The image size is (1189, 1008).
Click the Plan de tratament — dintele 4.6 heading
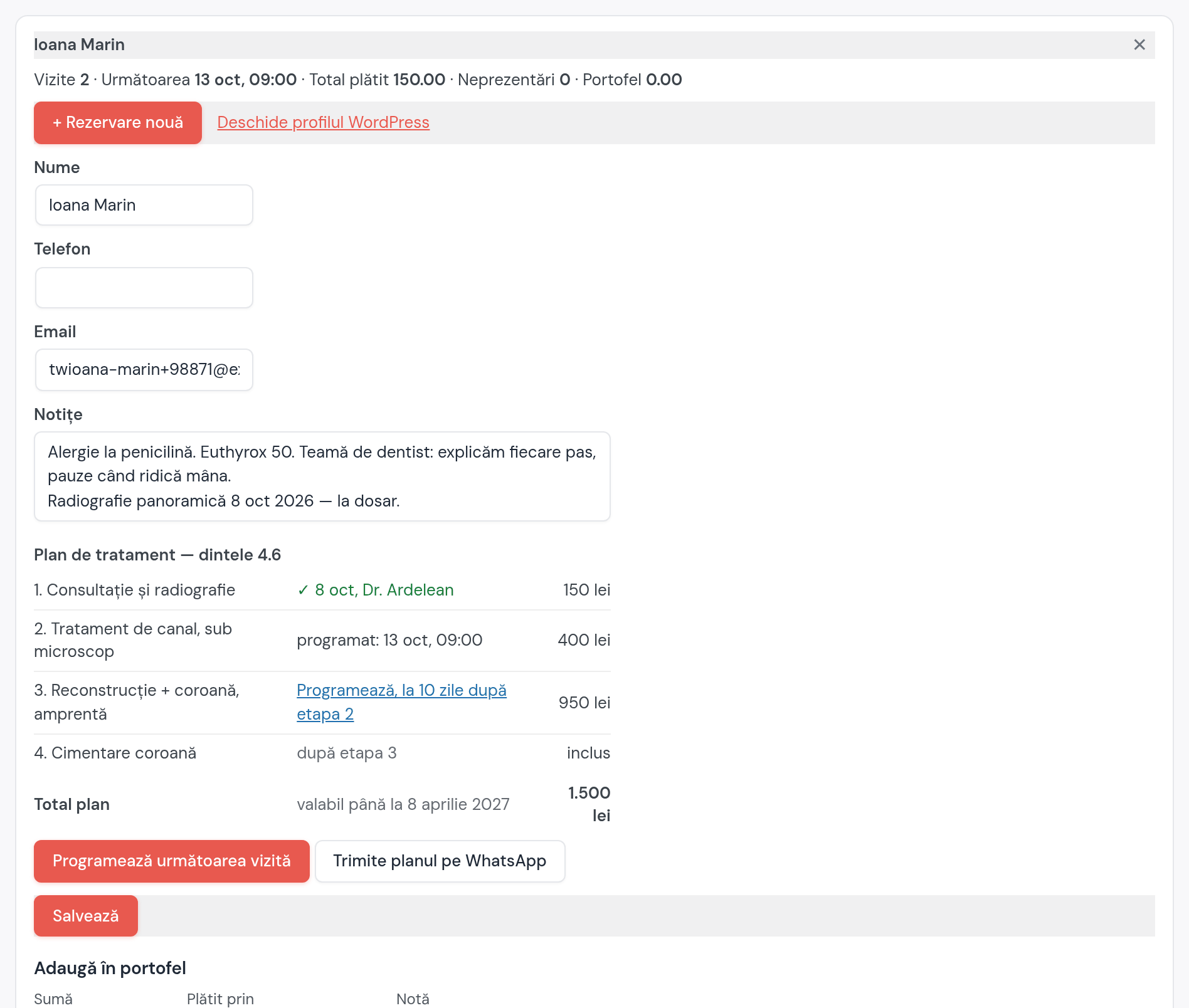[x=157, y=555]
